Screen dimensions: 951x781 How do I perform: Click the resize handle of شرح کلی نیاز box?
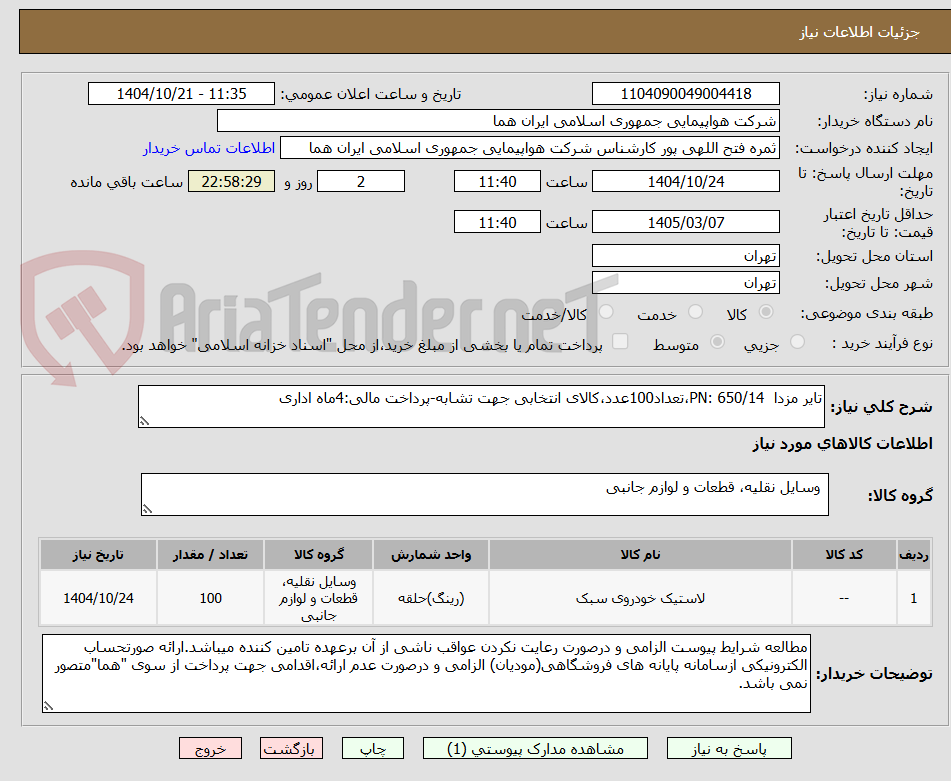click(144, 421)
